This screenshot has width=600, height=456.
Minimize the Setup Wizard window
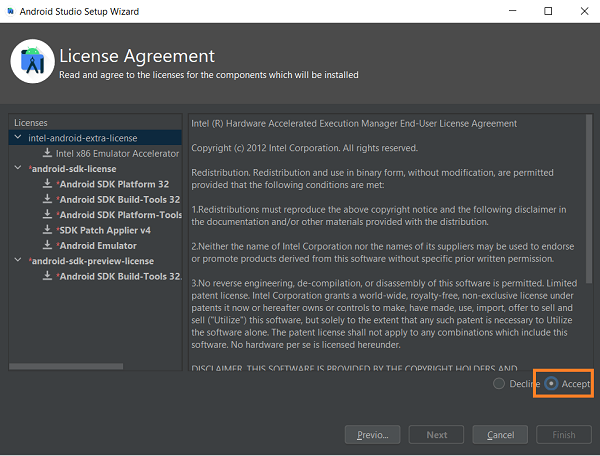pyautogui.click(x=512, y=11)
